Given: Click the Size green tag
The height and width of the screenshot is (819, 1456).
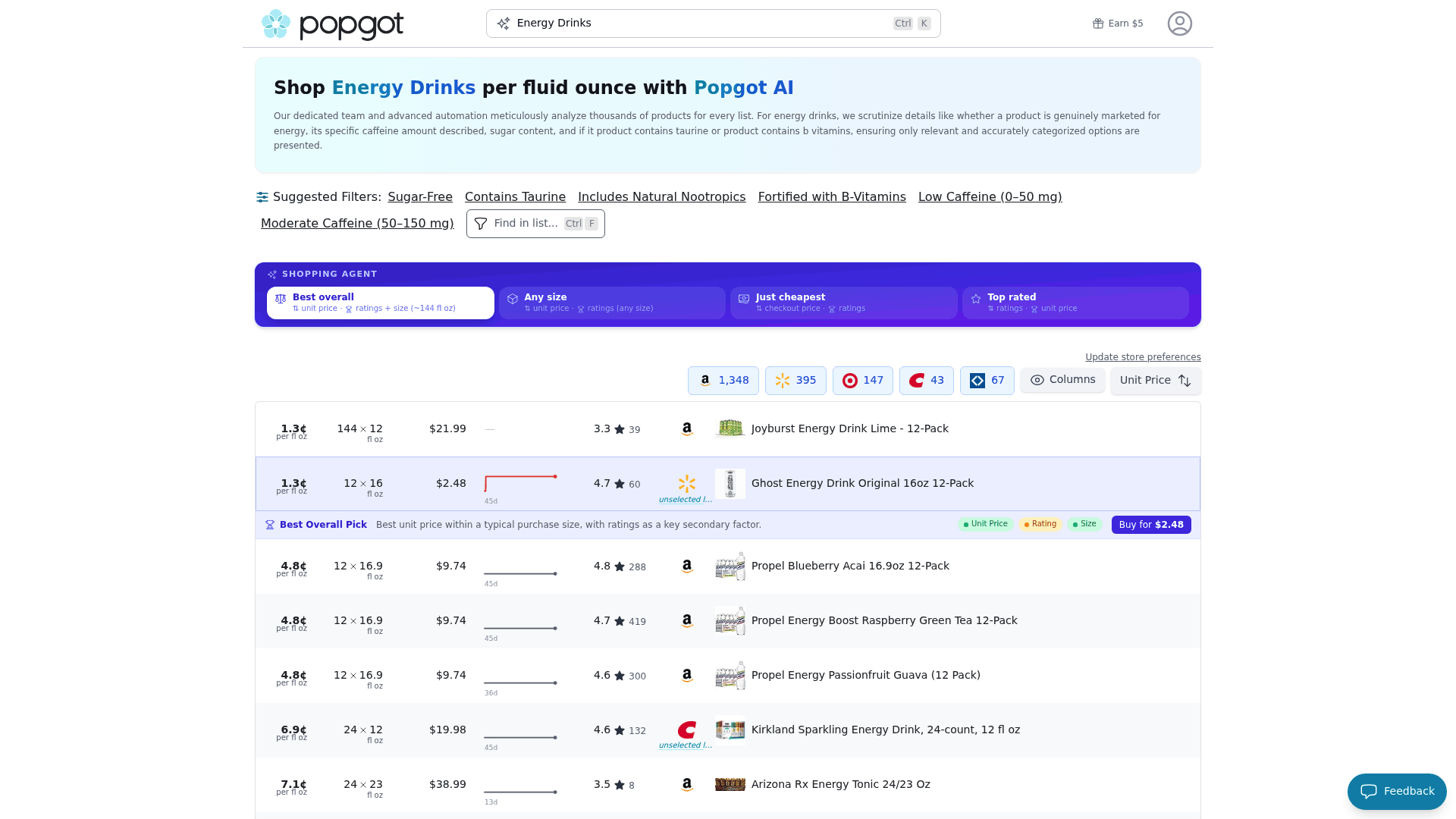Looking at the screenshot, I should [1084, 524].
